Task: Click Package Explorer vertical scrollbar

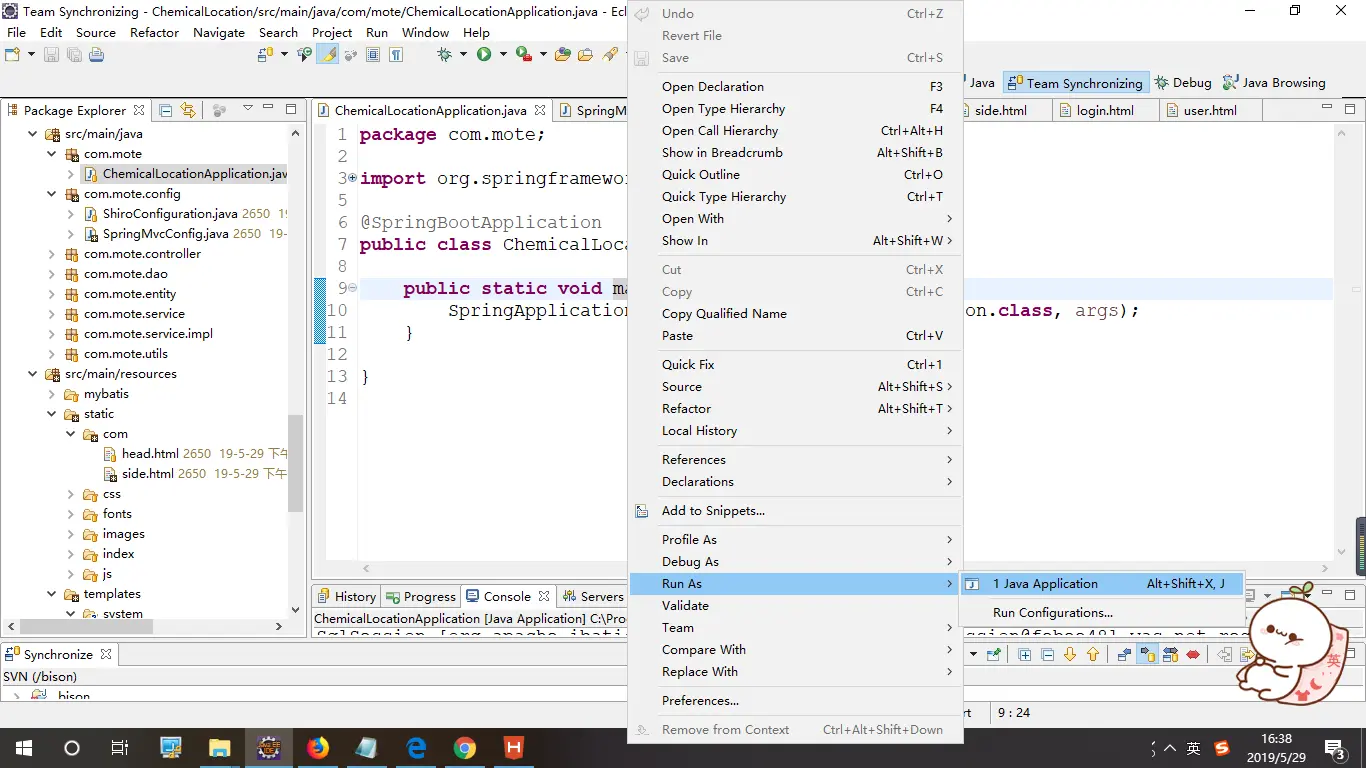Action: click(x=295, y=465)
